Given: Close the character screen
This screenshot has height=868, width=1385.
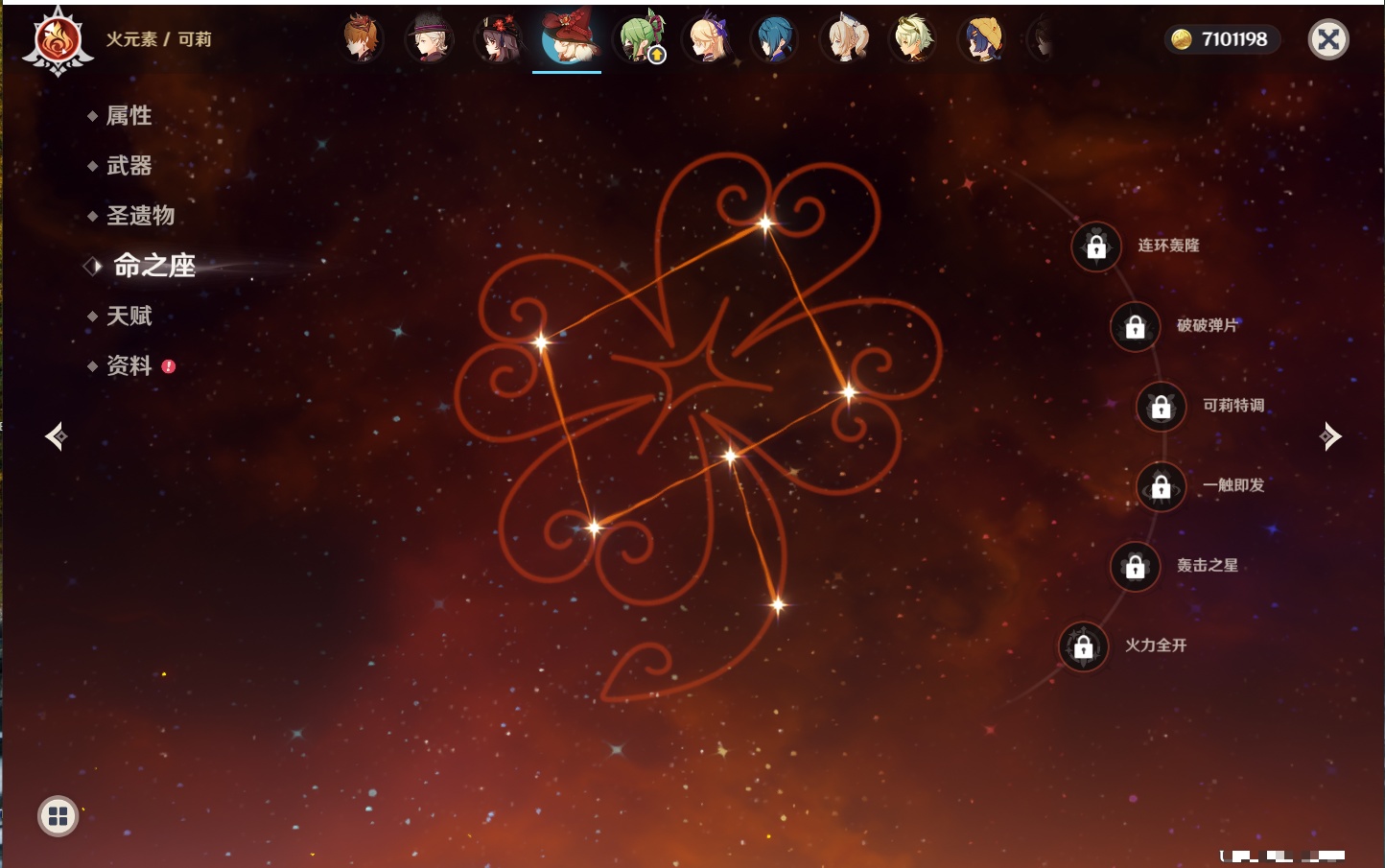Looking at the screenshot, I should tap(1328, 39).
